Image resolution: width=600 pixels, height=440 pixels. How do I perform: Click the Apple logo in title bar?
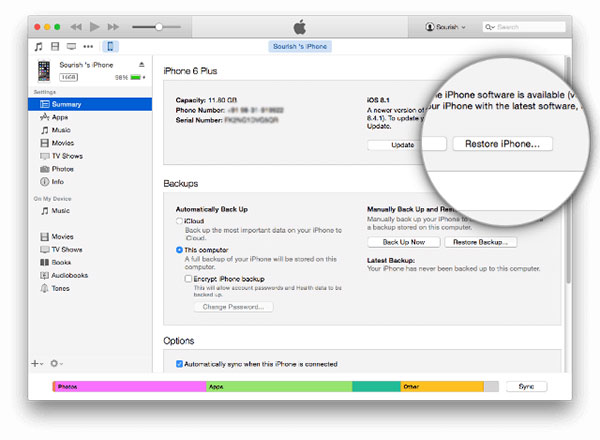pos(300,27)
